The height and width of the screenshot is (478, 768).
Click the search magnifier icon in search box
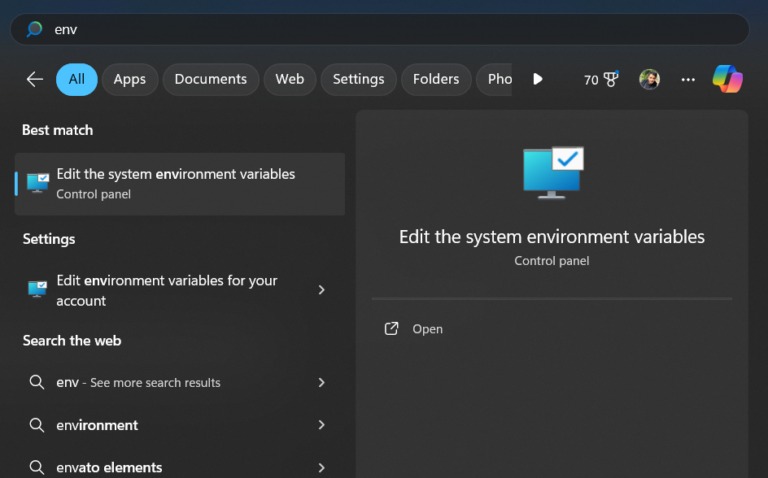[34, 29]
